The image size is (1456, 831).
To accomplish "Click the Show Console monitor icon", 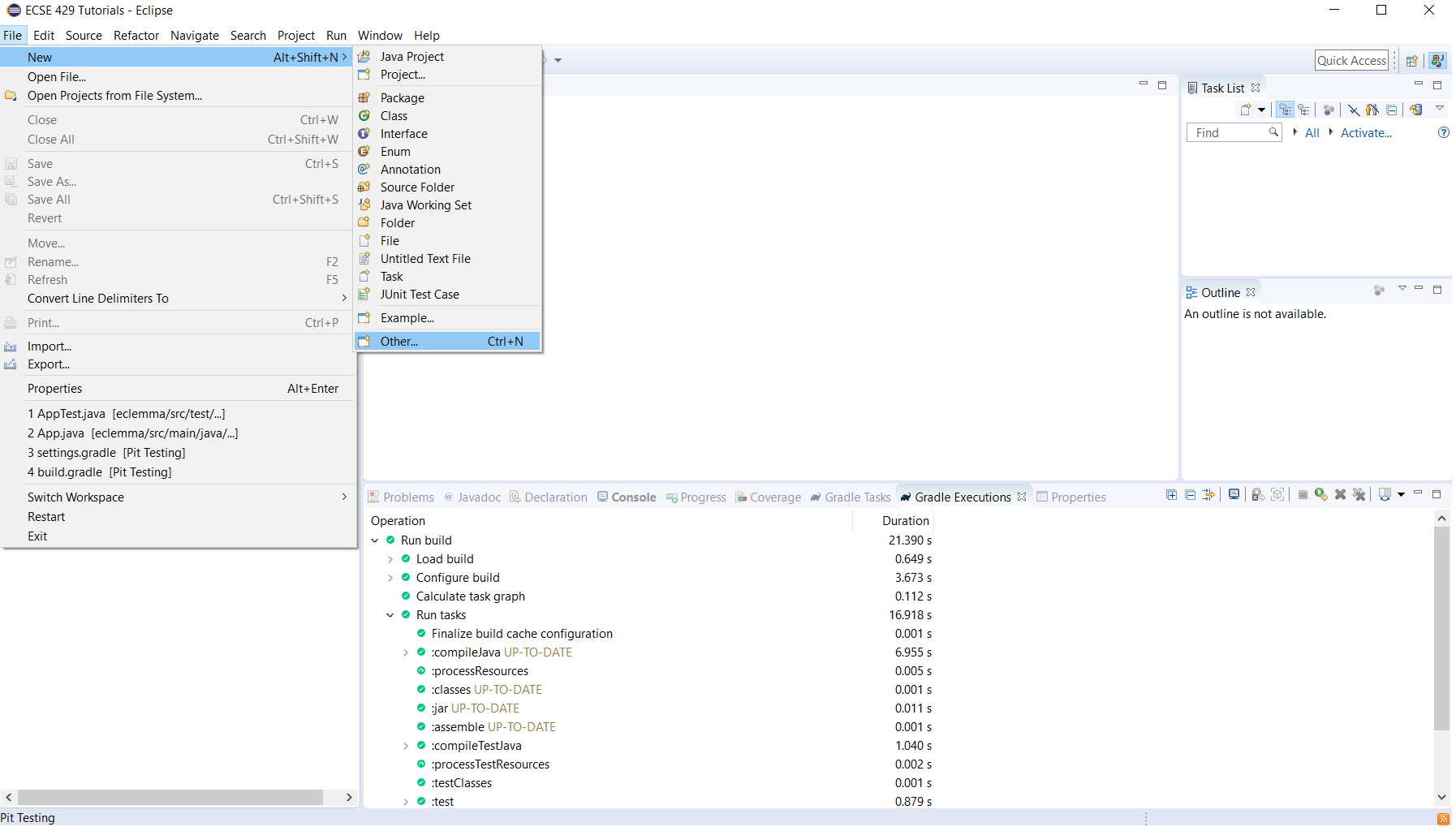I will (1234, 495).
